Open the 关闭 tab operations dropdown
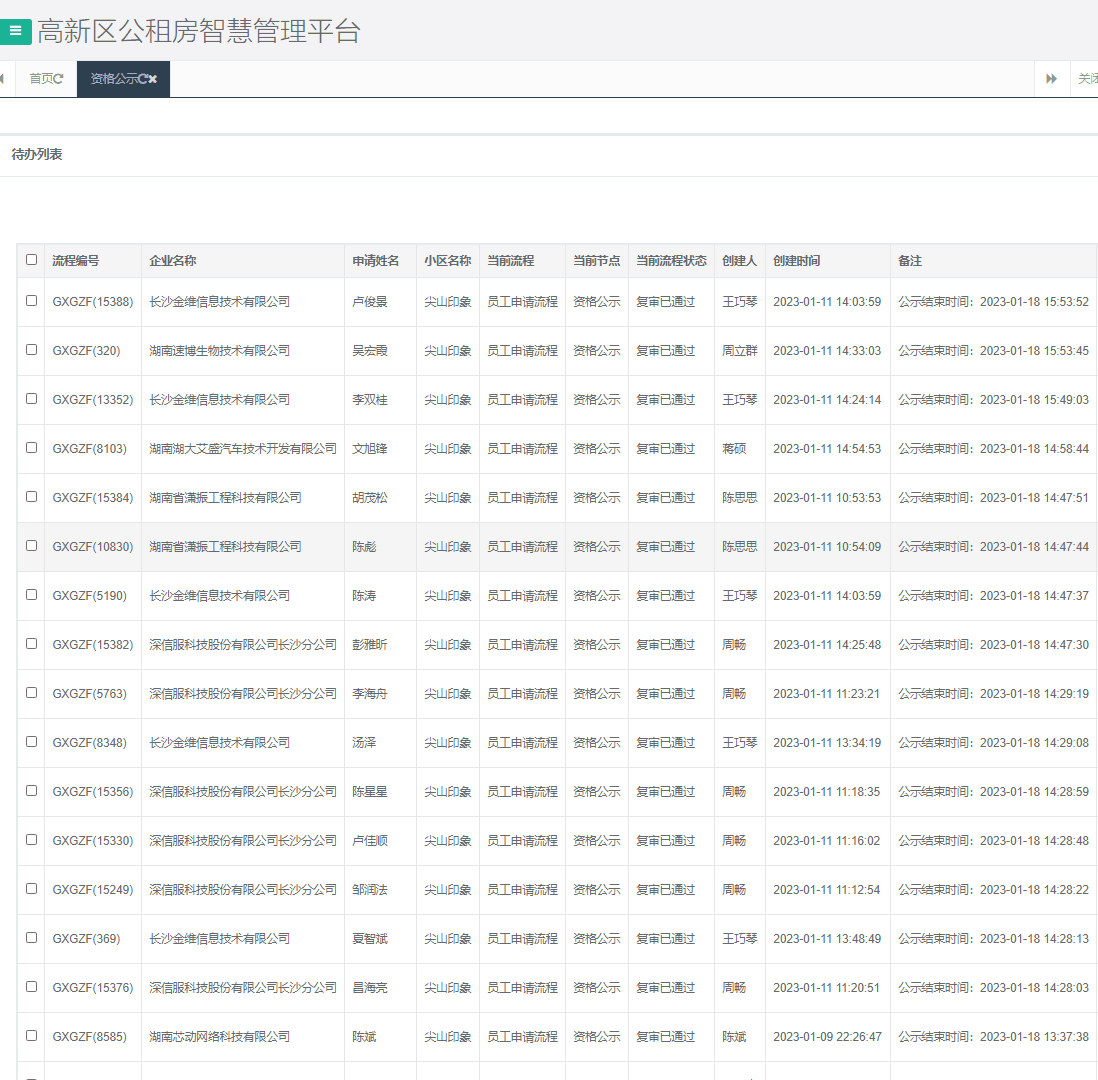Image resolution: width=1098 pixels, height=1080 pixels. 1085,79
